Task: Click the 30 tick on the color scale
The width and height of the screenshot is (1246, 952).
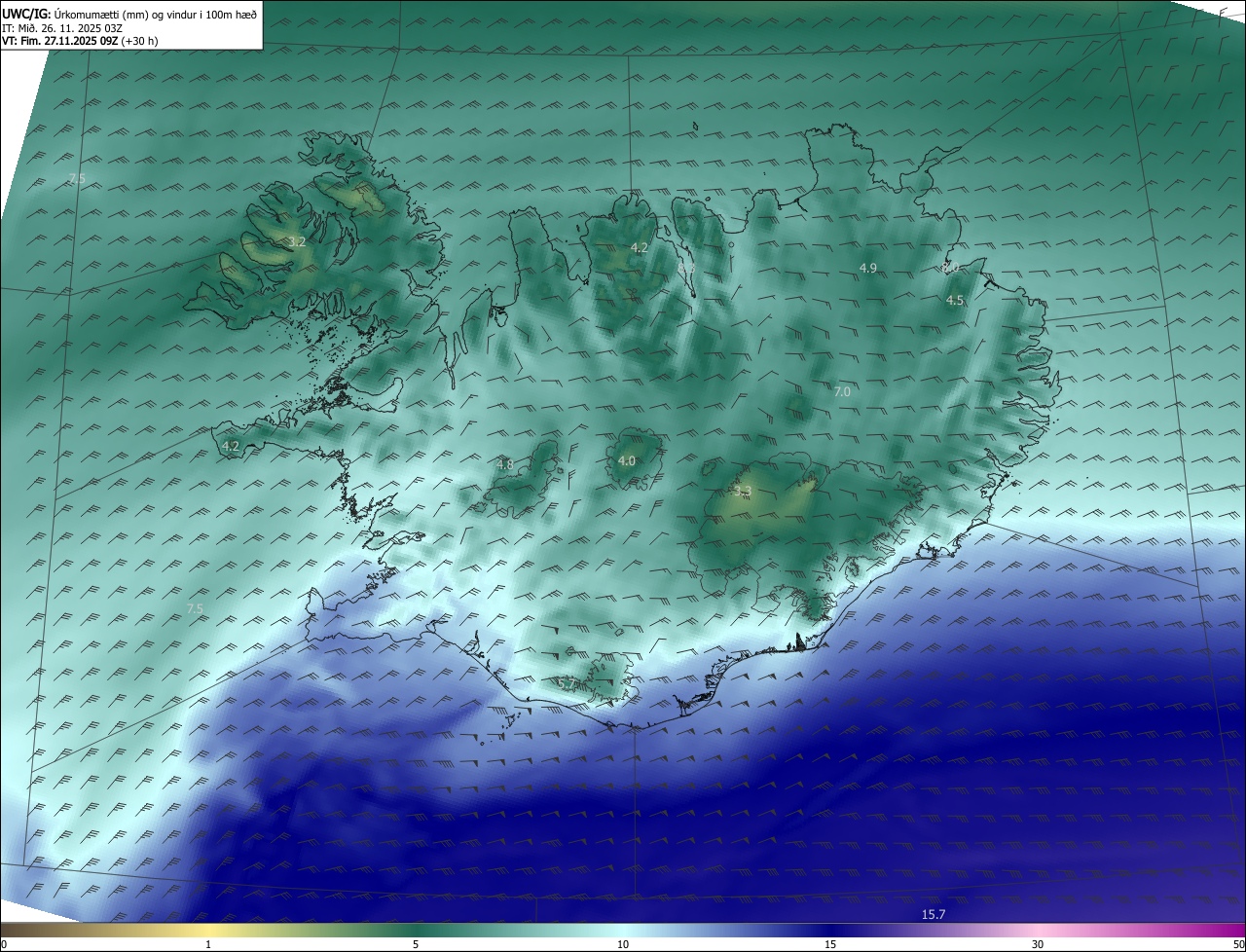Action: tap(1038, 944)
